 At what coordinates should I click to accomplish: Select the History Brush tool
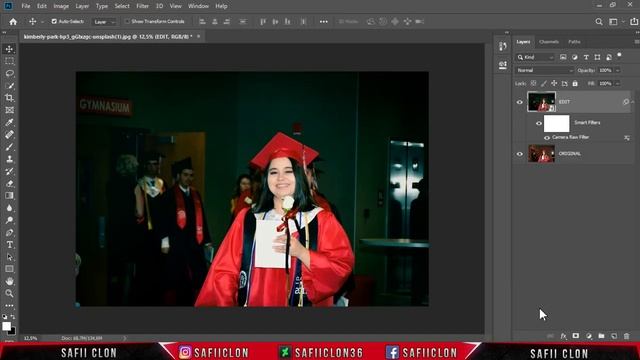click(x=9, y=171)
